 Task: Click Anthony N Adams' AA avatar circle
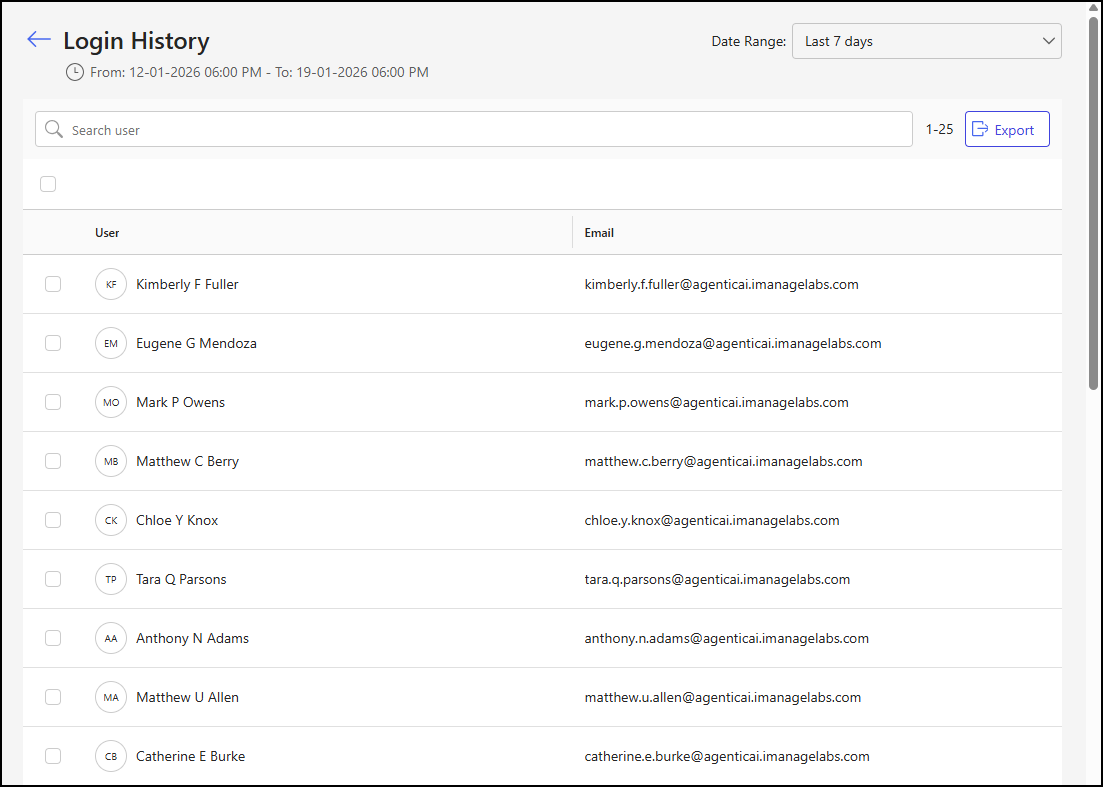(x=111, y=638)
